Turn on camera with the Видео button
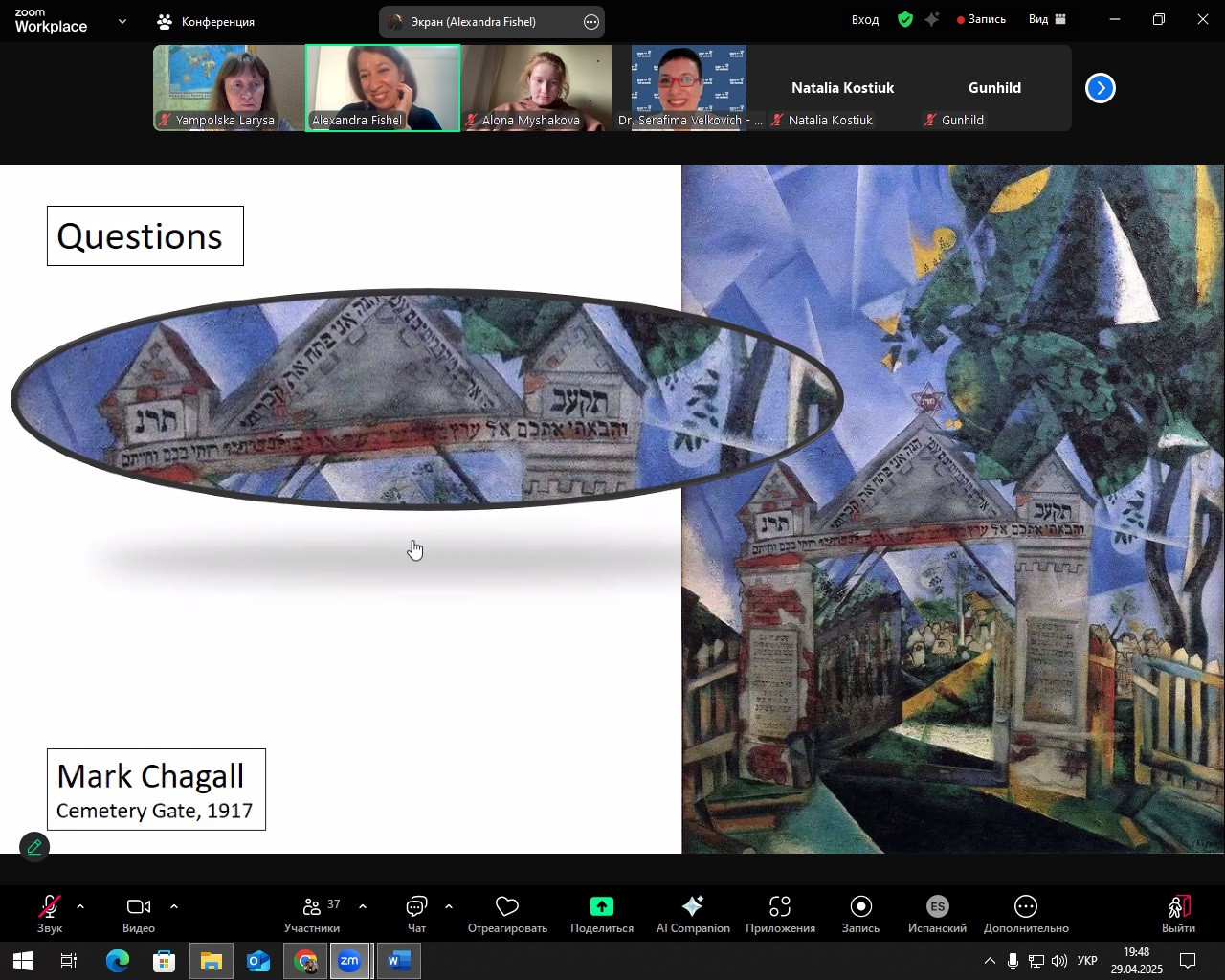Screen dimensions: 1225x980 (x=139, y=914)
